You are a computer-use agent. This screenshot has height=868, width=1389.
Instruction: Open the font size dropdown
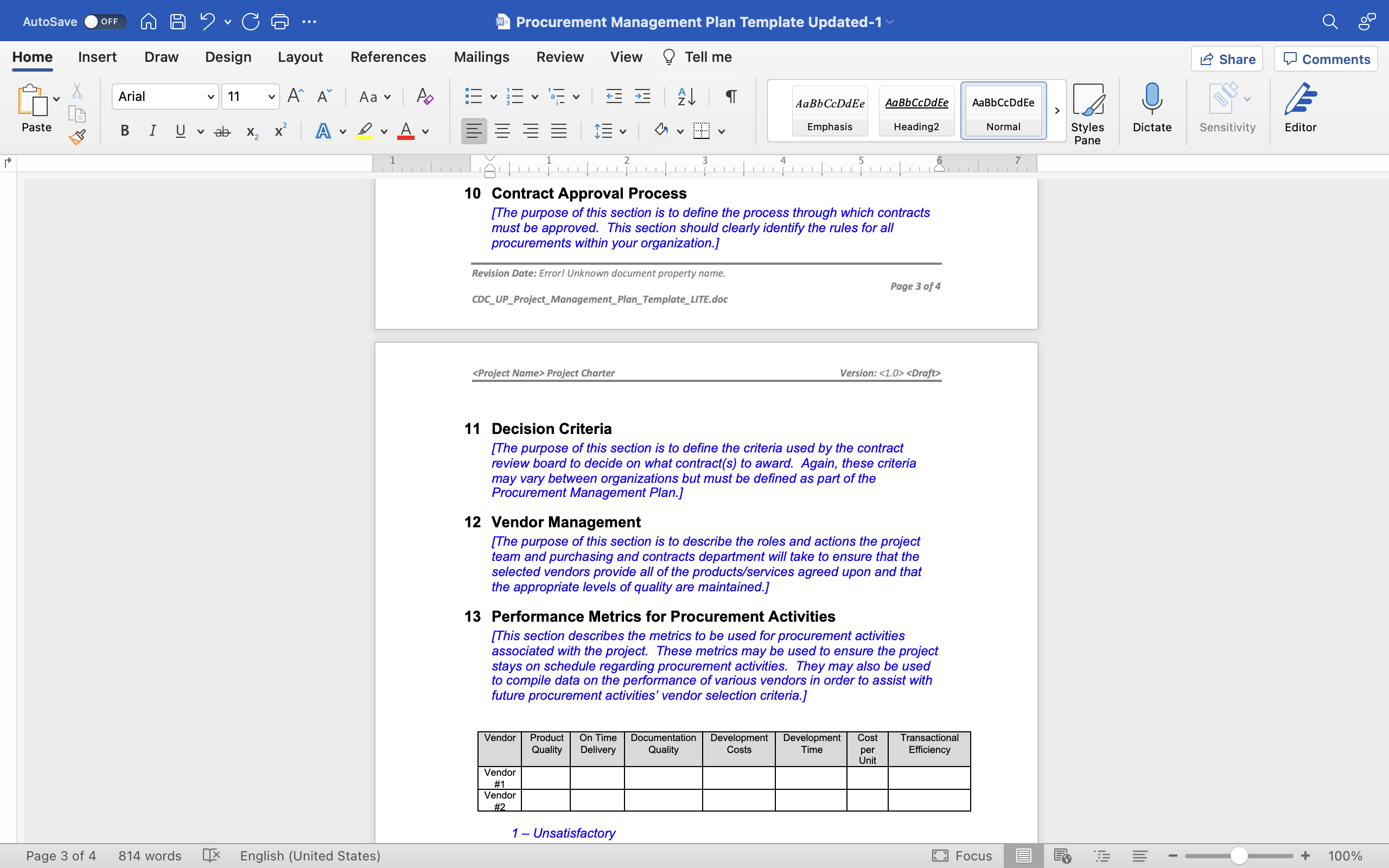click(251, 97)
